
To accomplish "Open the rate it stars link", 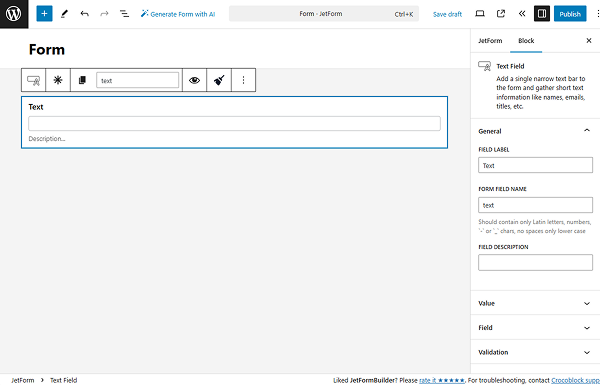I will (x=442, y=380).
